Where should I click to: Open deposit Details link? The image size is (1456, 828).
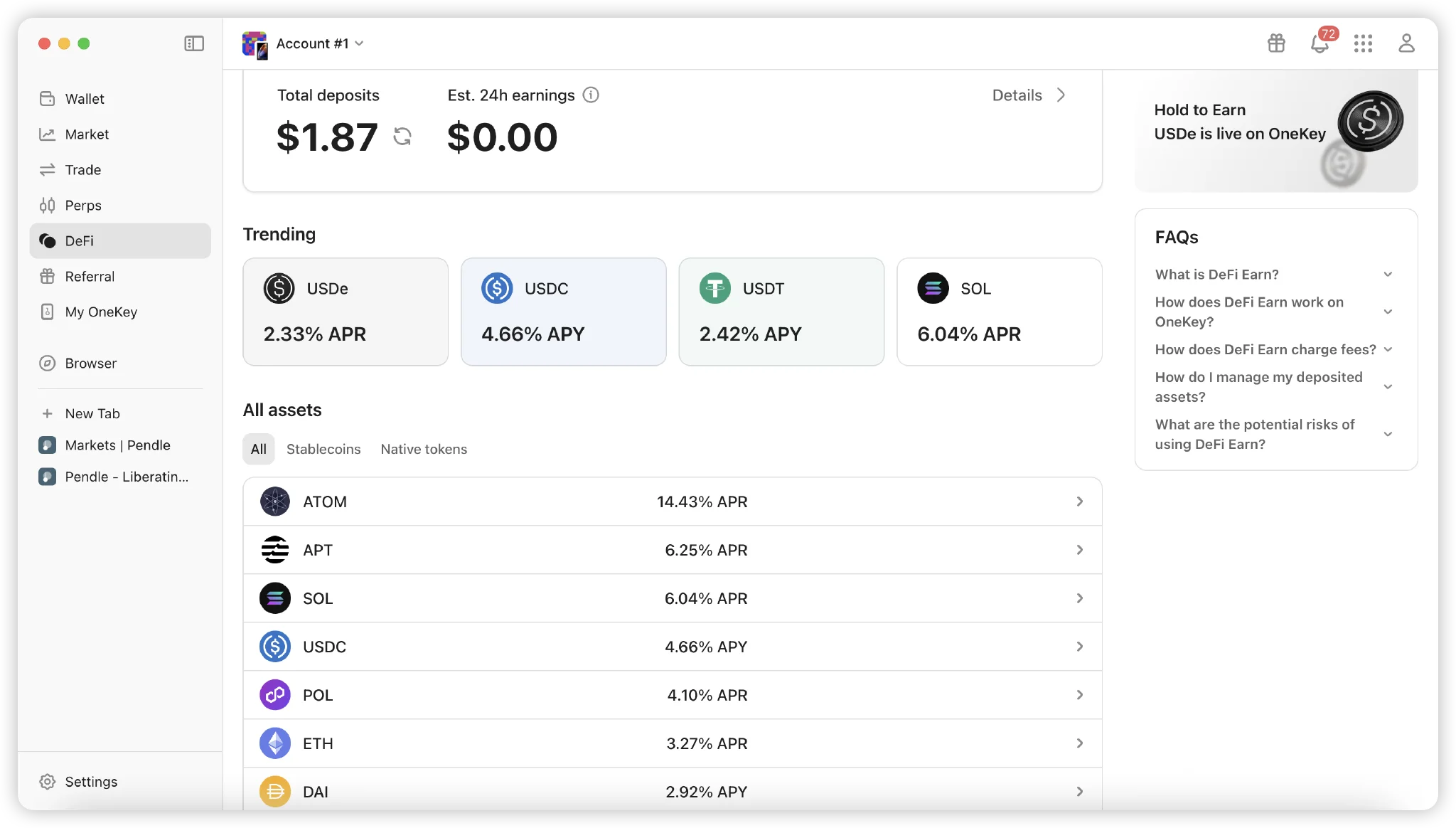(x=1028, y=95)
